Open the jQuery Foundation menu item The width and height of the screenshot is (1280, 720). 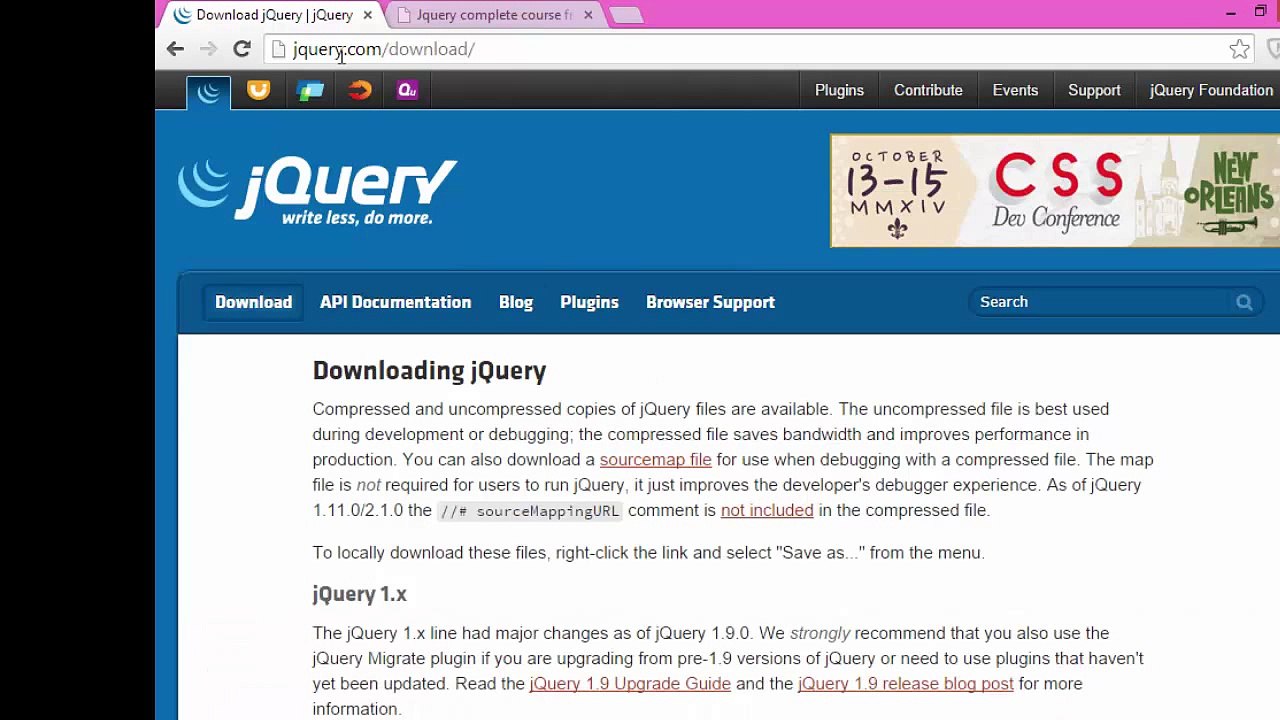coord(1211,90)
